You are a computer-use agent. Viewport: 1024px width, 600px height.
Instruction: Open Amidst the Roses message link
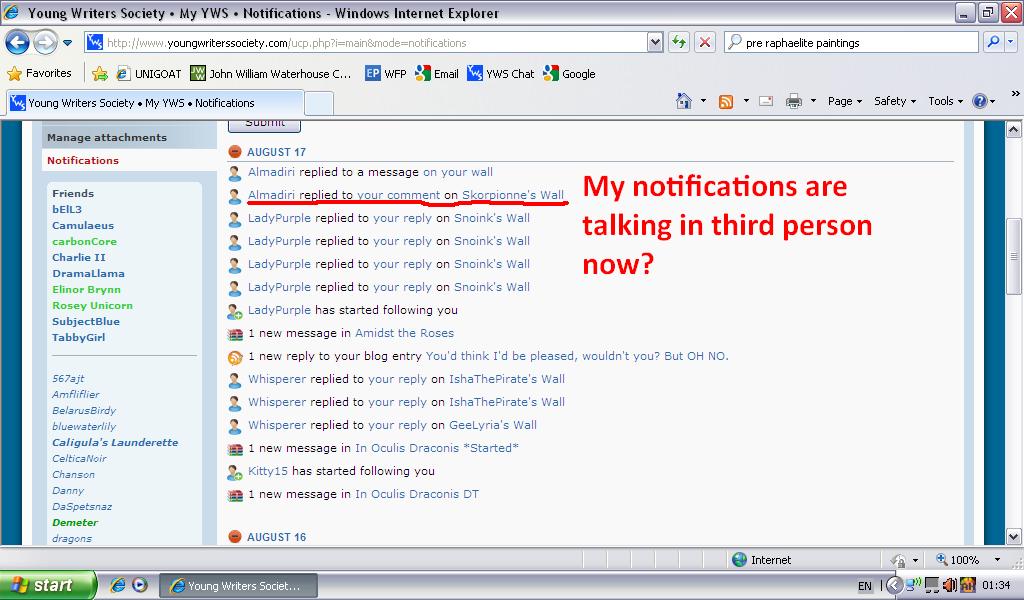[404, 333]
